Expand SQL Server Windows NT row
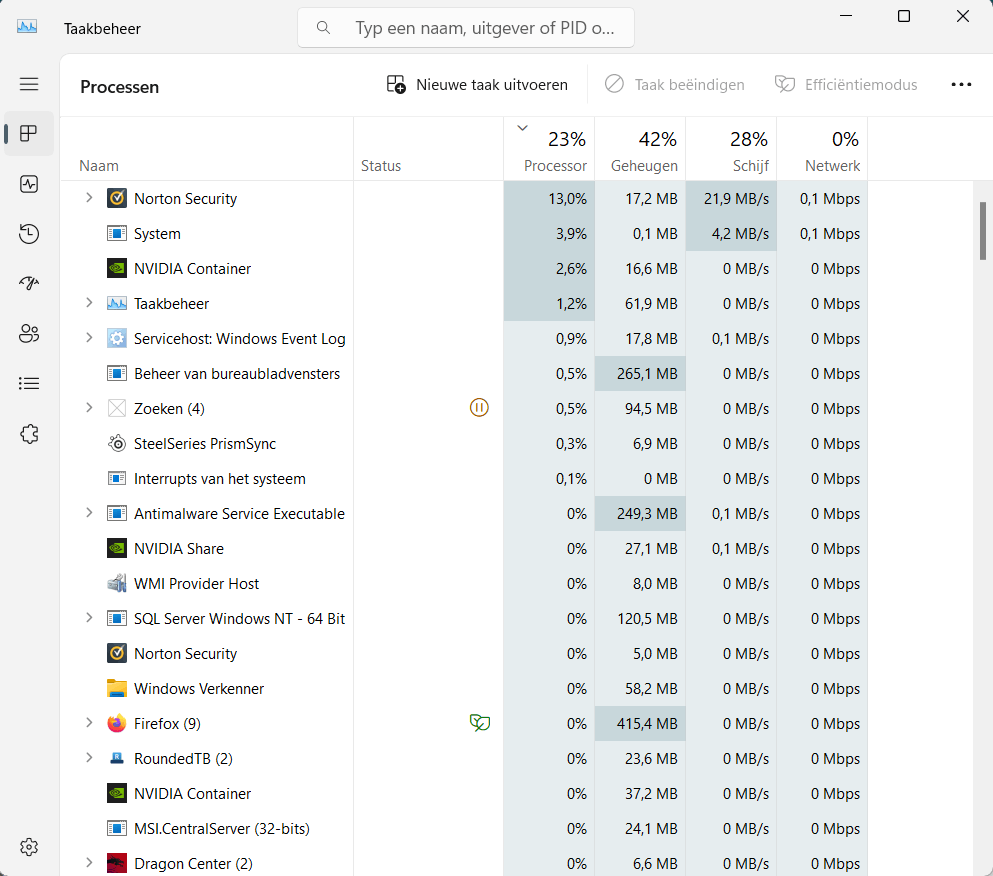This screenshot has height=876, width=993. tap(89, 618)
